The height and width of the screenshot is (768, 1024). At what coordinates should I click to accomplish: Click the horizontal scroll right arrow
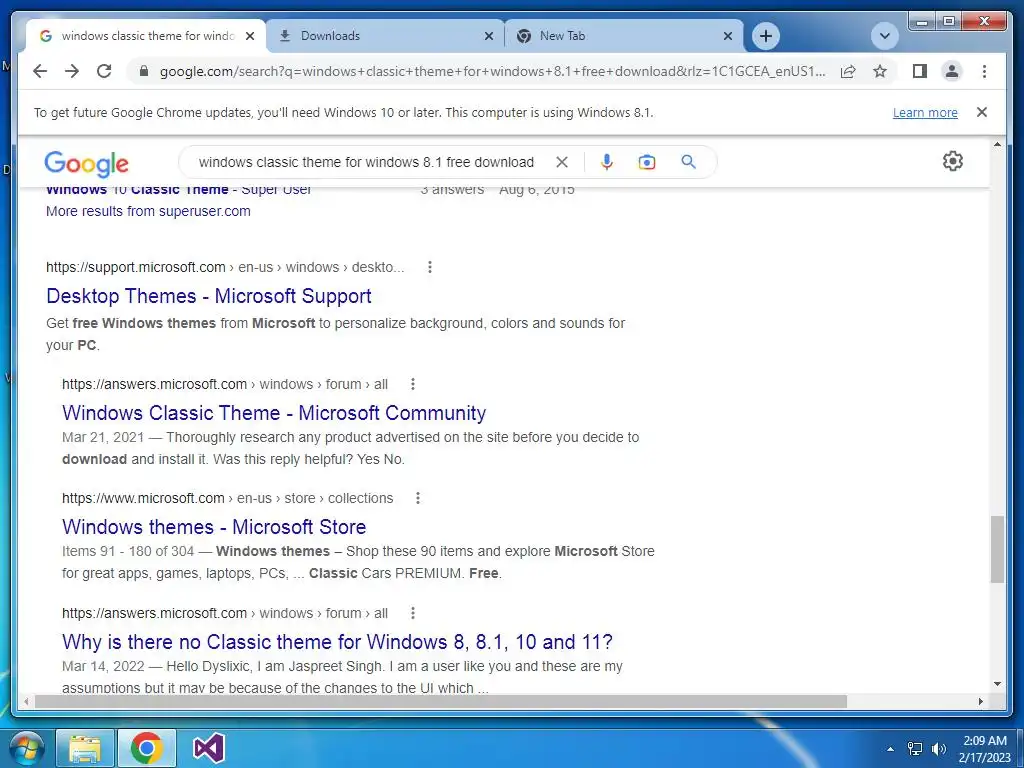tap(981, 701)
